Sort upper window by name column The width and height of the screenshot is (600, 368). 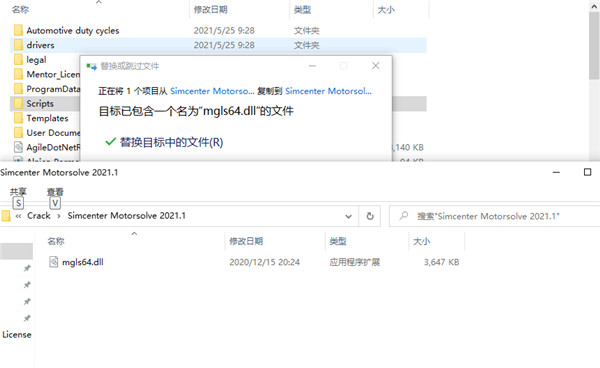coord(20,10)
